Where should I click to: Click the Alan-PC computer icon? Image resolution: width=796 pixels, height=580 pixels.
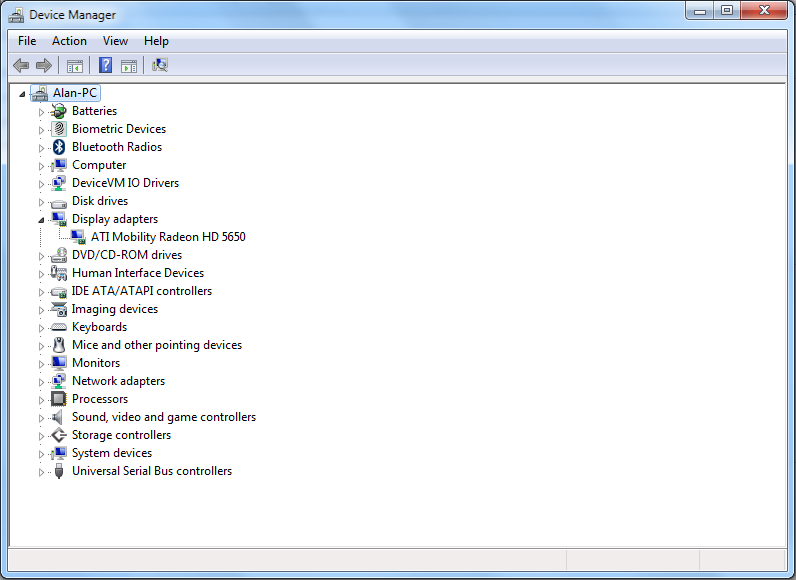pos(40,93)
